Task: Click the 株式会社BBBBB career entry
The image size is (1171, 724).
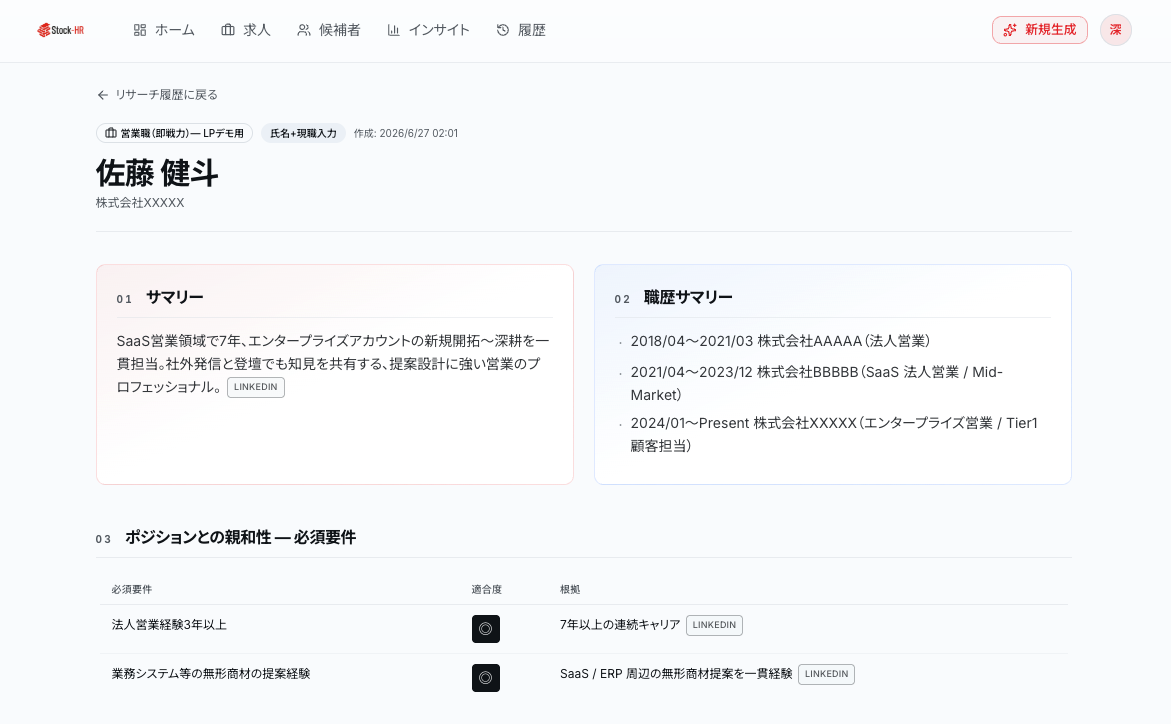Action: click(x=816, y=383)
